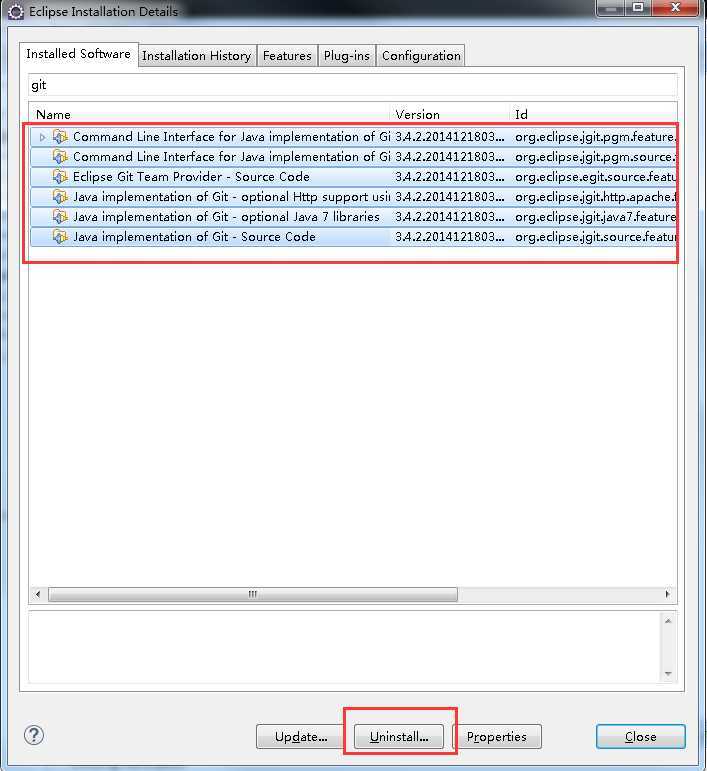The width and height of the screenshot is (707, 771).
Task: Click feature icon of org.eclipse.jgit.pgm.feature row
Action: pos(60,137)
